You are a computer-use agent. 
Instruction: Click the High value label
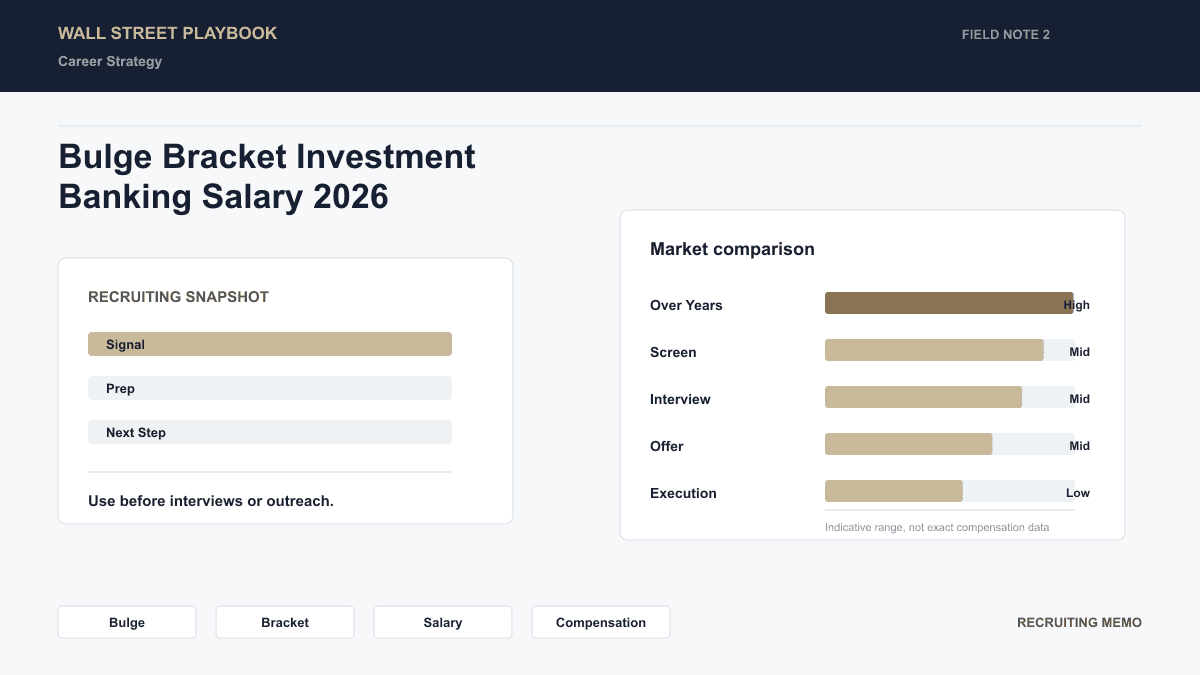[x=1077, y=305]
